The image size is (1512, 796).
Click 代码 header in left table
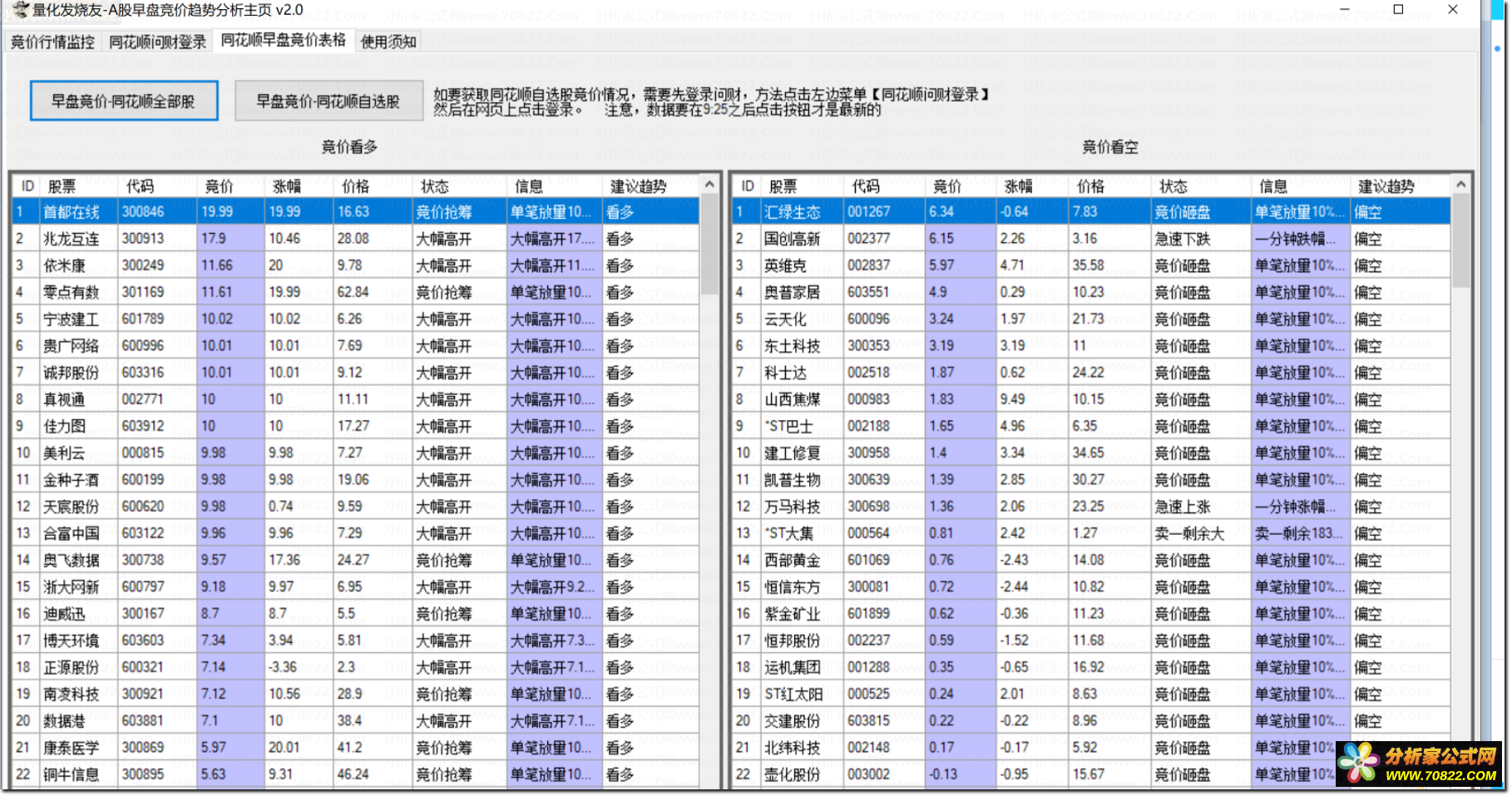[157, 186]
